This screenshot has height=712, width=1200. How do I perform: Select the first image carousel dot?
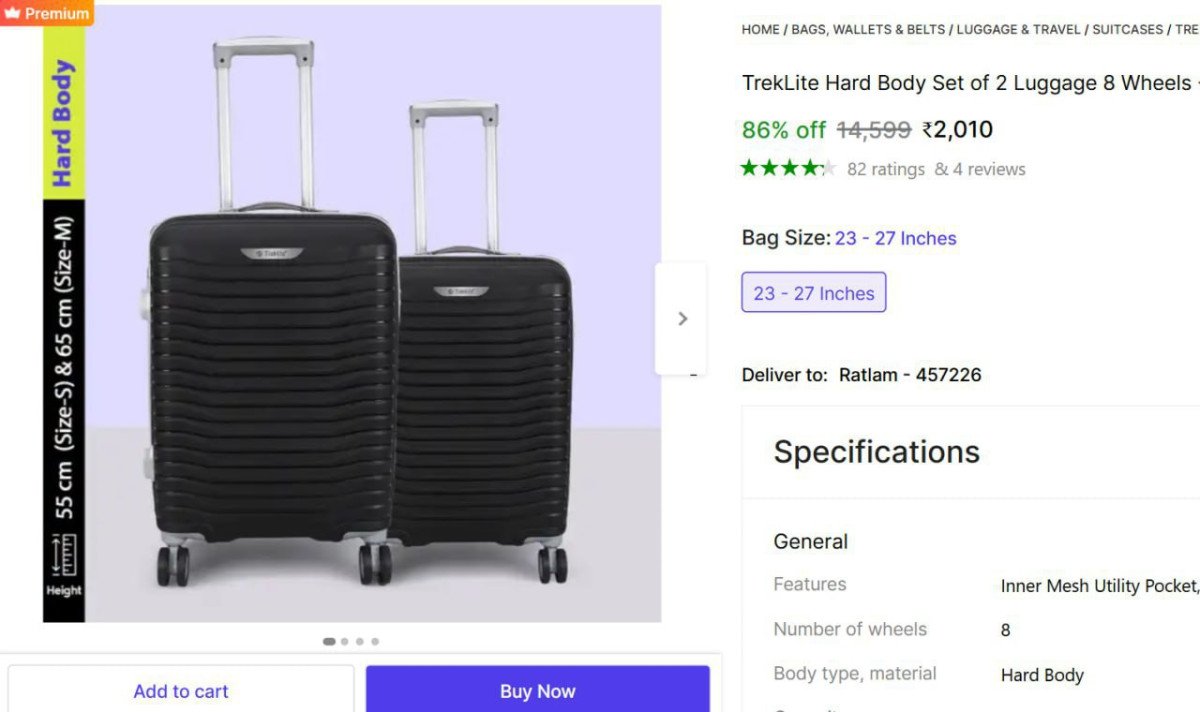coord(329,641)
